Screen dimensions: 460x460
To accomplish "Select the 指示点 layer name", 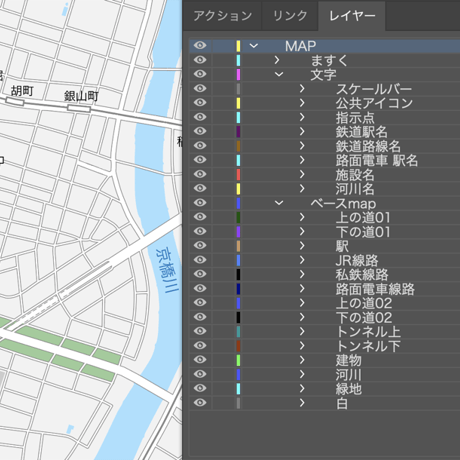I will click(x=355, y=118).
